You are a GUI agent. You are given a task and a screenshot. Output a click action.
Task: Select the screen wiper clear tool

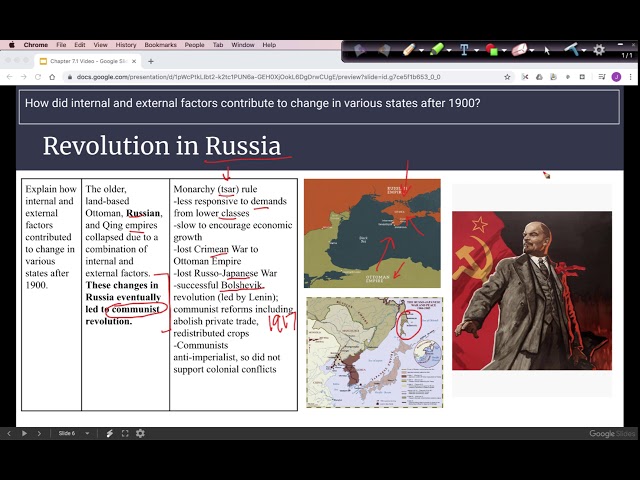pos(572,50)
